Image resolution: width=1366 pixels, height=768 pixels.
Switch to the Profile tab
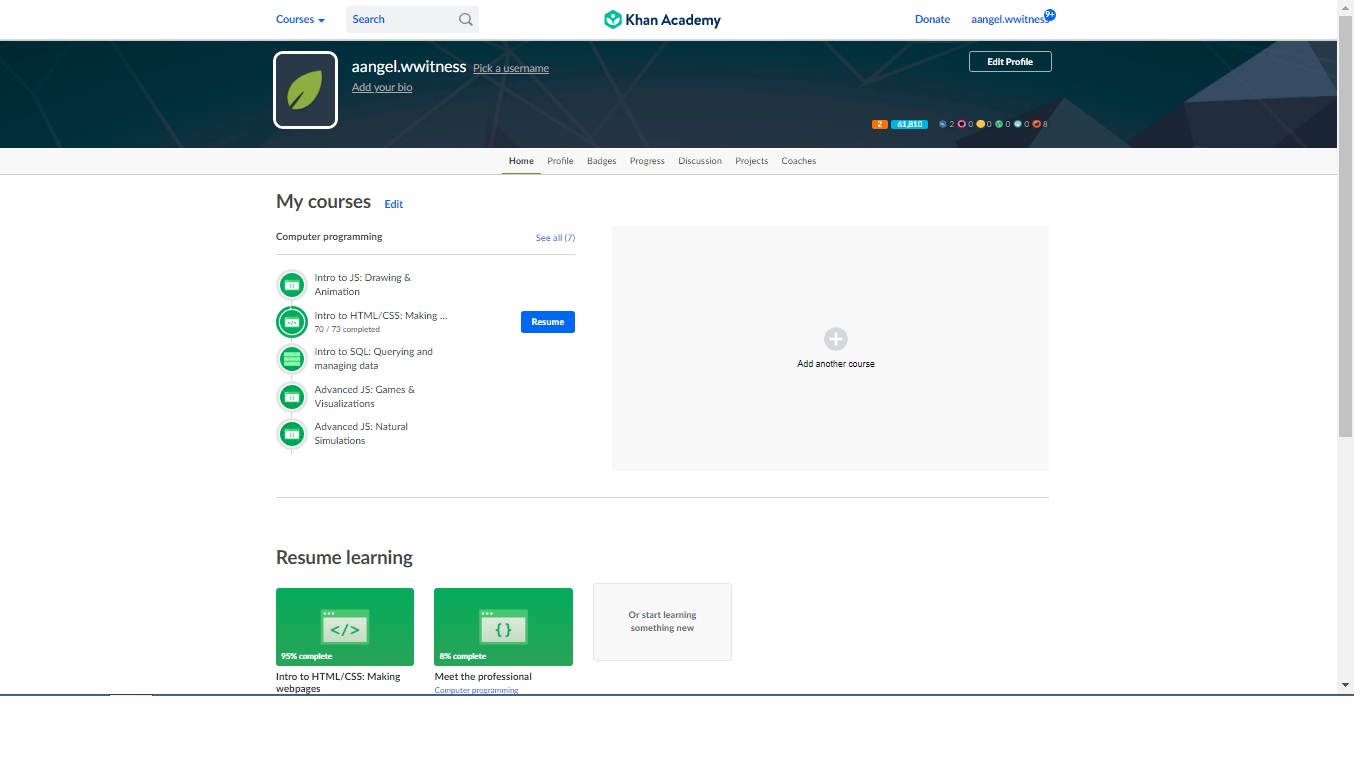click(x=560, y=161)
